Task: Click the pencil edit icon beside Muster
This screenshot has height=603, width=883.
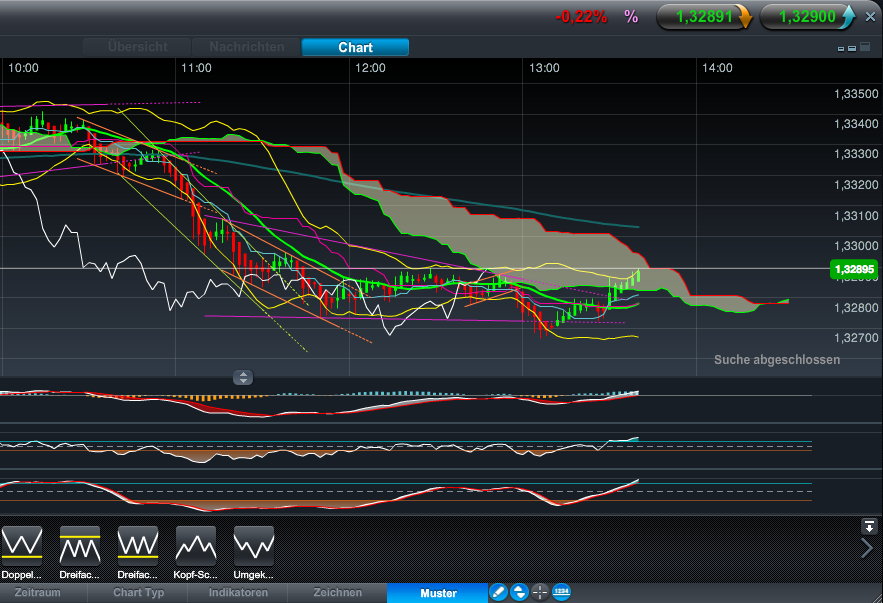Action: 499,592
